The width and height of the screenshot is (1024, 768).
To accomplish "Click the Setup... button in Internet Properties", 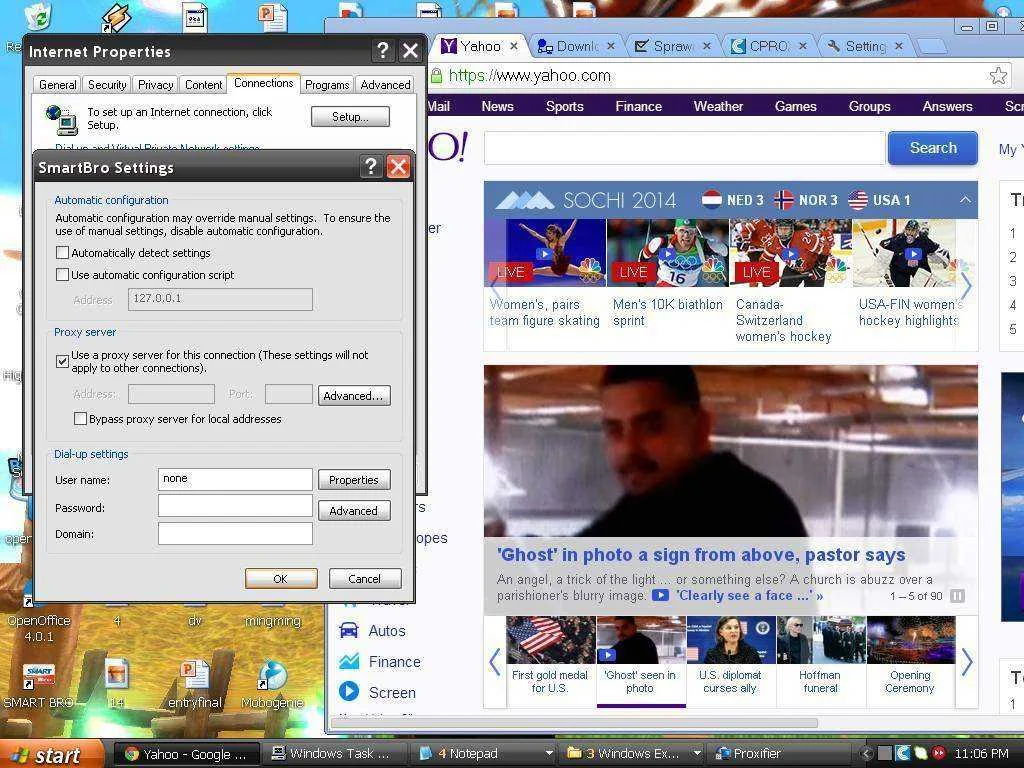I will (350, 116).
